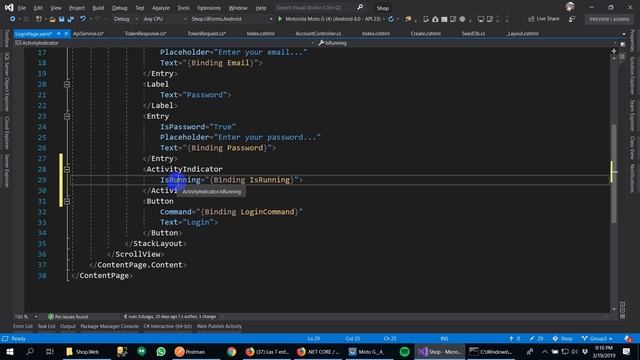Click the Search Visual Studio input box
This screenshot has width=640, height=360.
click(314, 7)
